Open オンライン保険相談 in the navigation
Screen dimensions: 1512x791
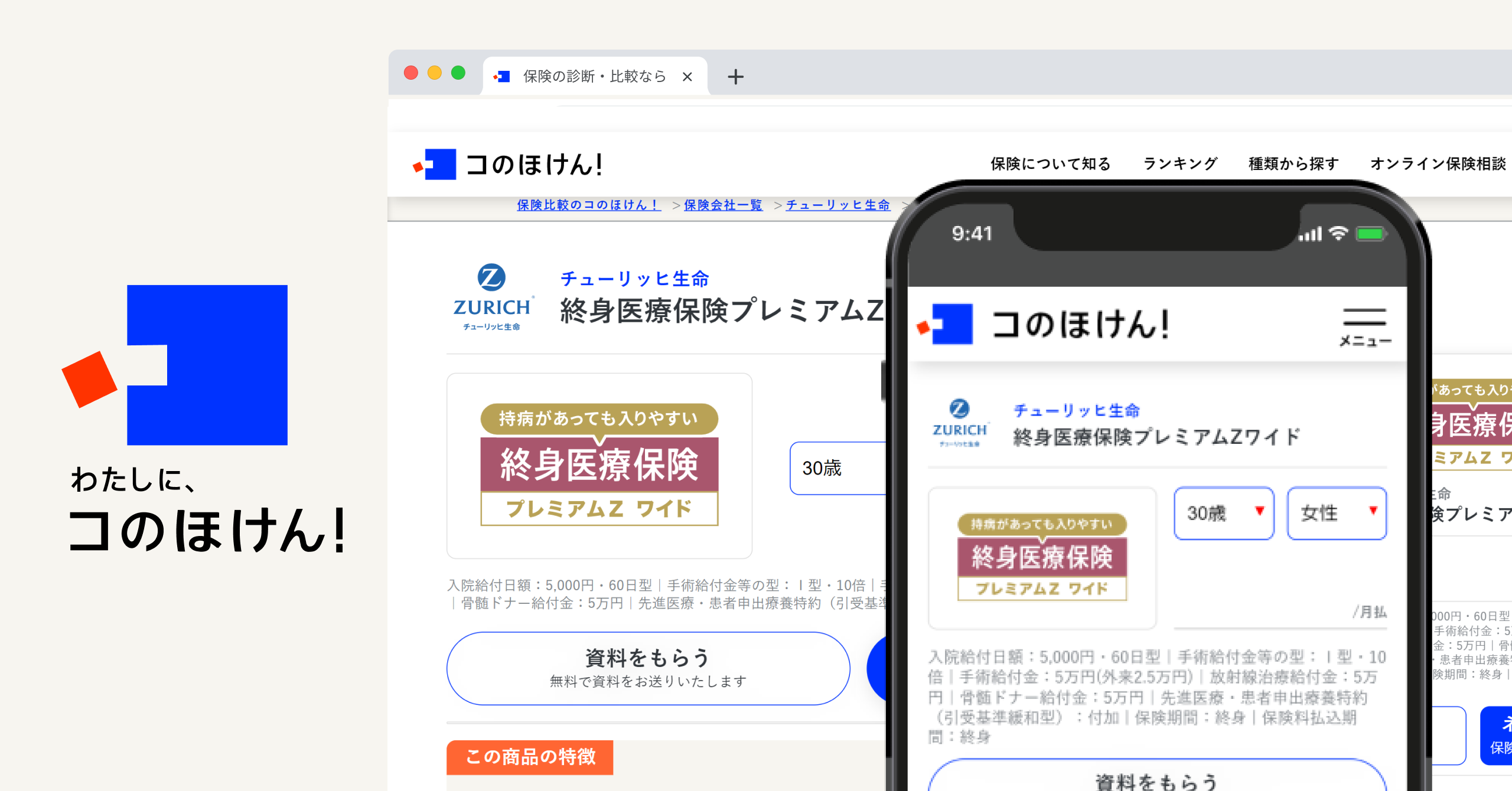1438,164
